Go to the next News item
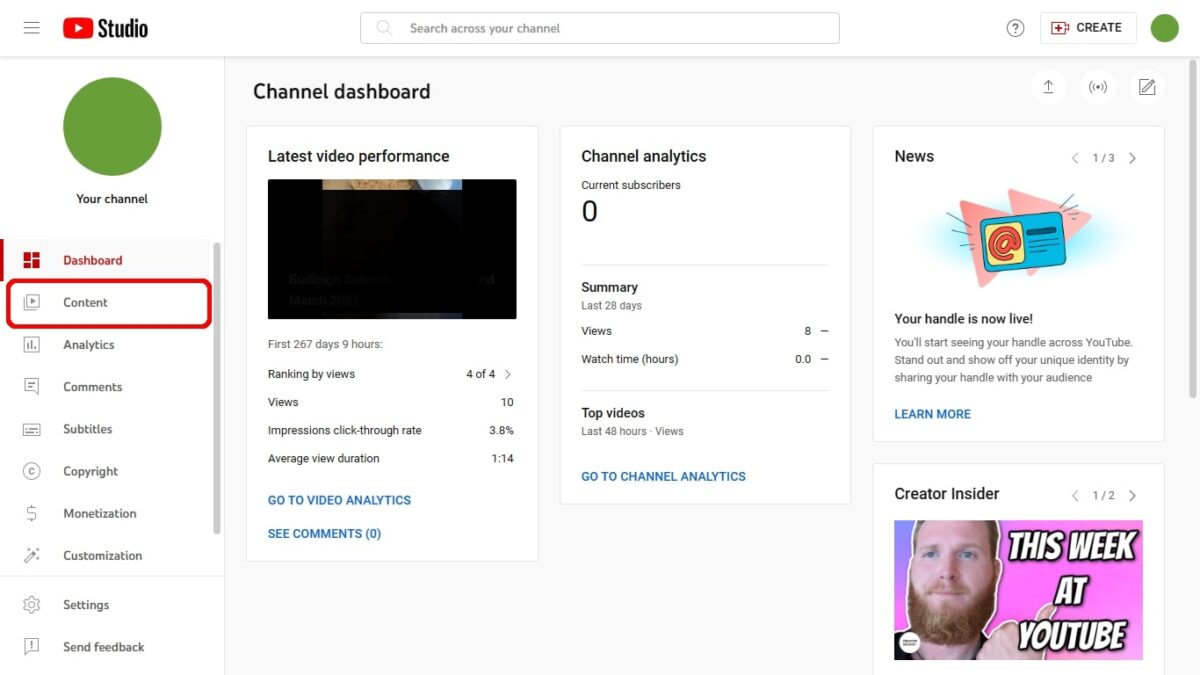Viewport: 1200px width, 675px height. [x=1132, y=158]
